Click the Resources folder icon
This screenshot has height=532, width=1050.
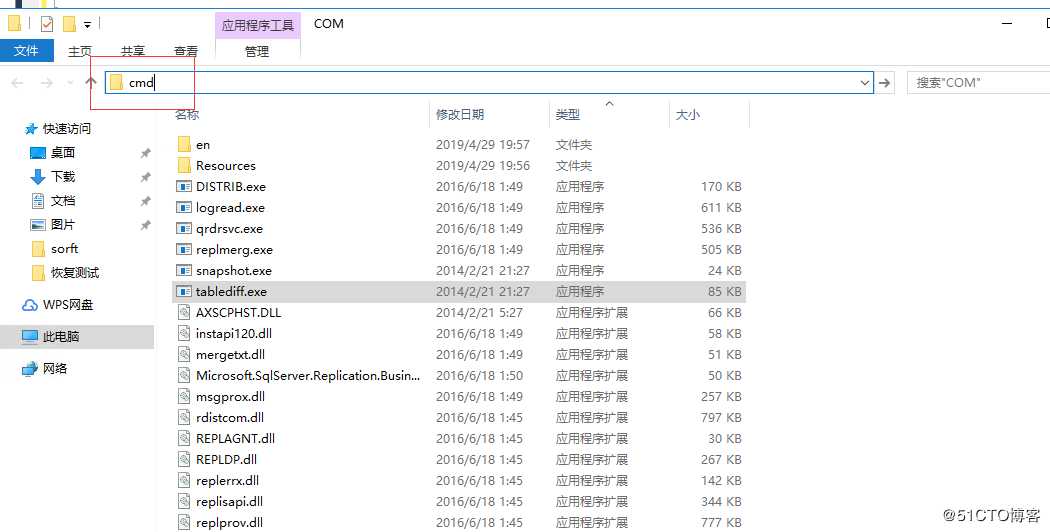[x=184, y=165]
